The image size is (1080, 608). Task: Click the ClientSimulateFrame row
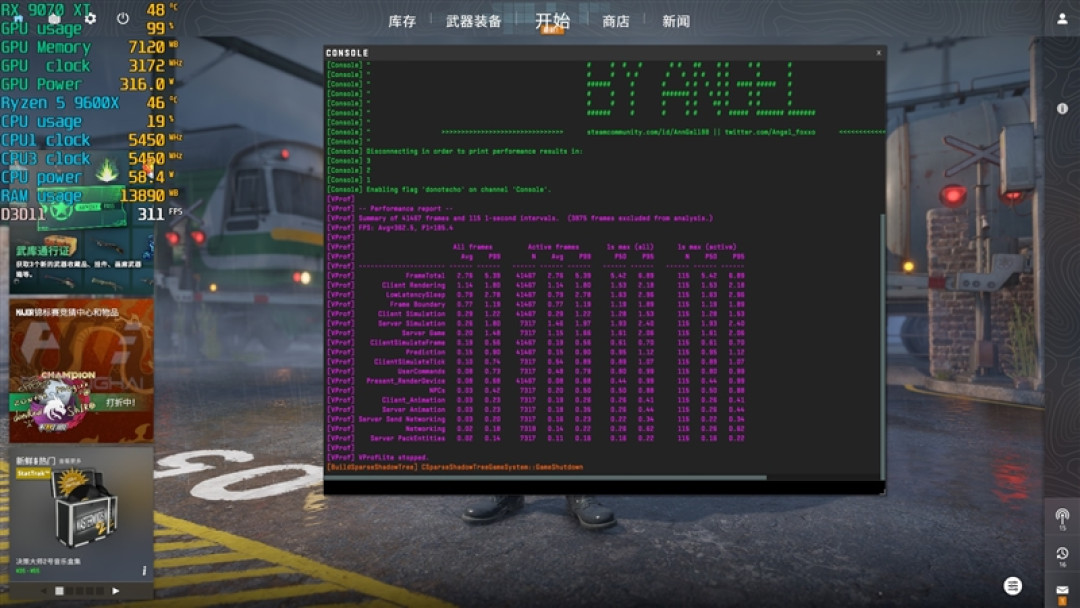click(x=536, y=342)
